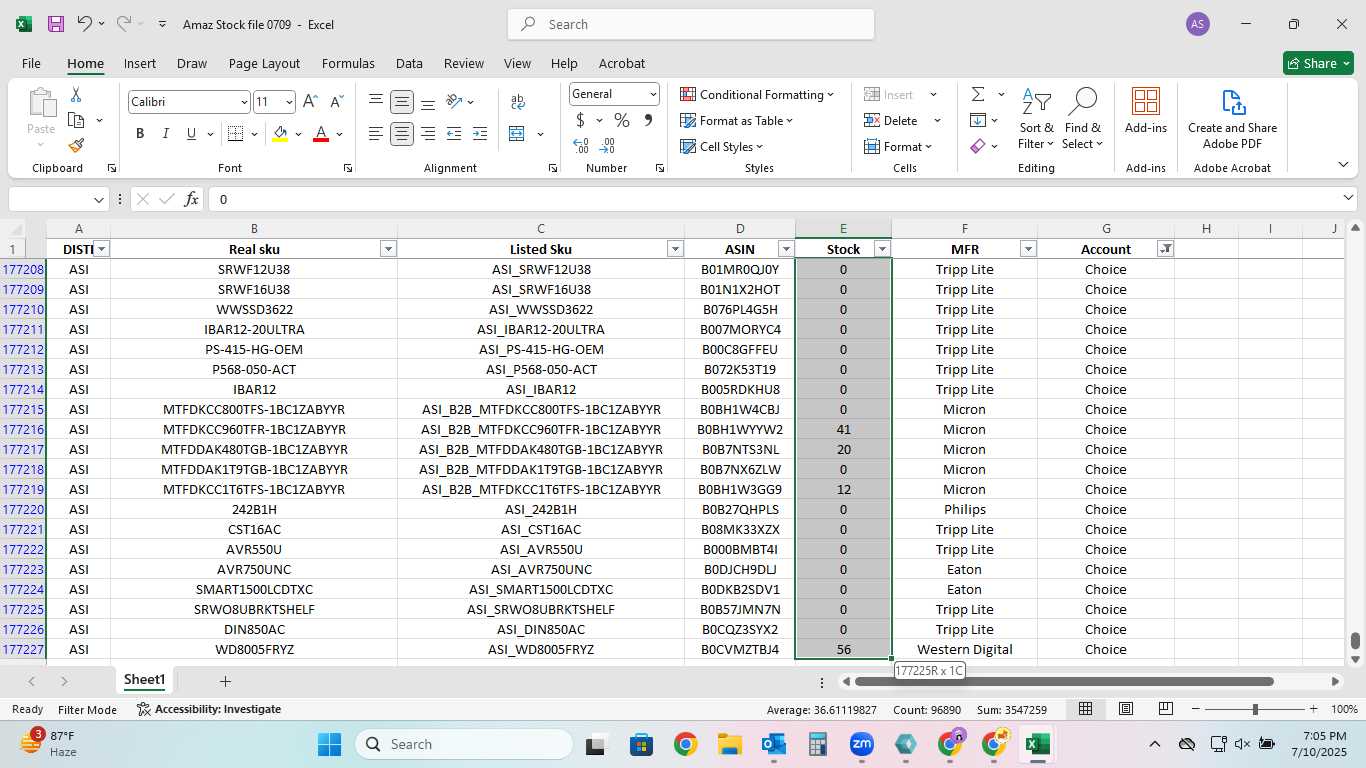Open the General number format dropdown

pos(653,94)
